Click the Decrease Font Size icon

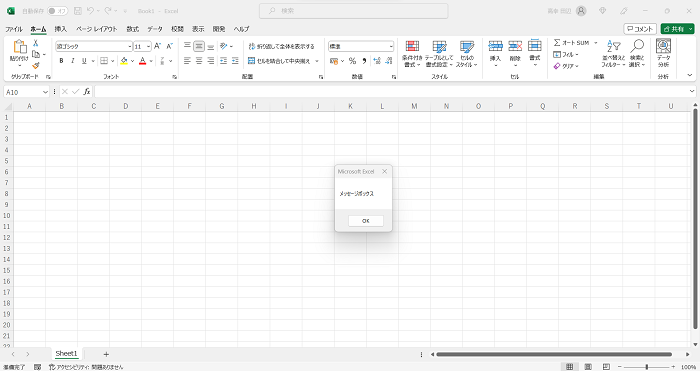(169, 46)
